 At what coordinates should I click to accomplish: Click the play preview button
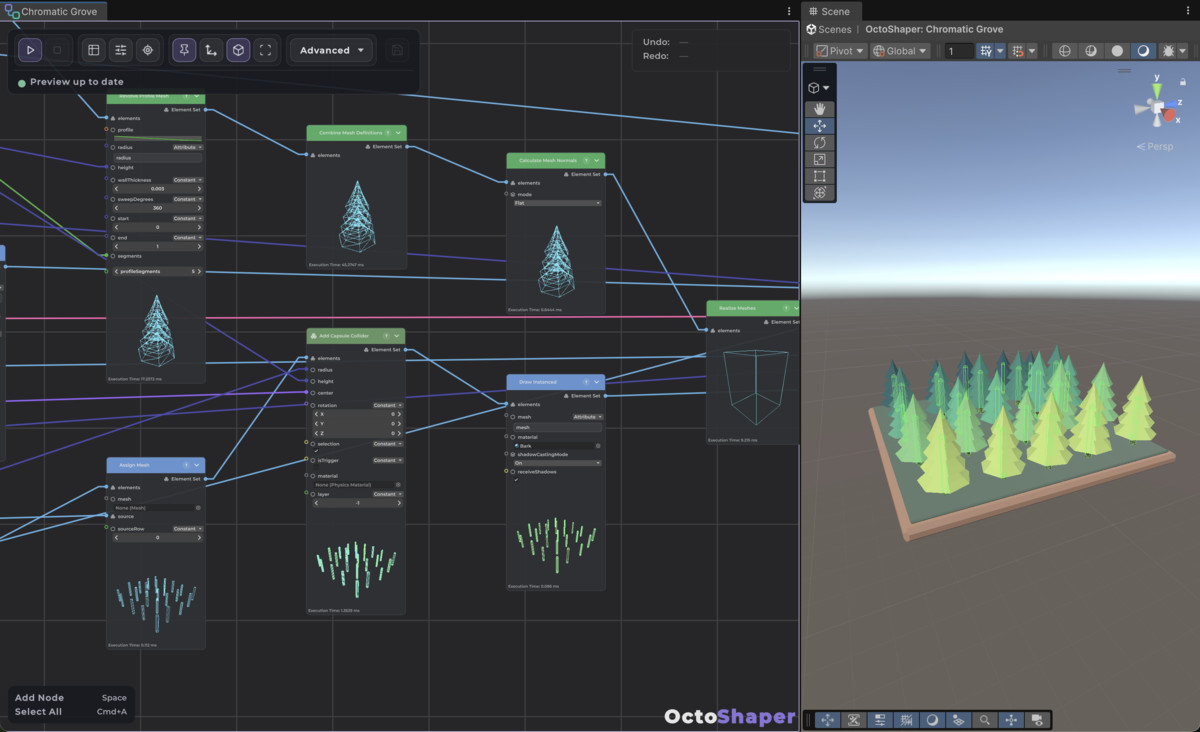tap(30, 50)
